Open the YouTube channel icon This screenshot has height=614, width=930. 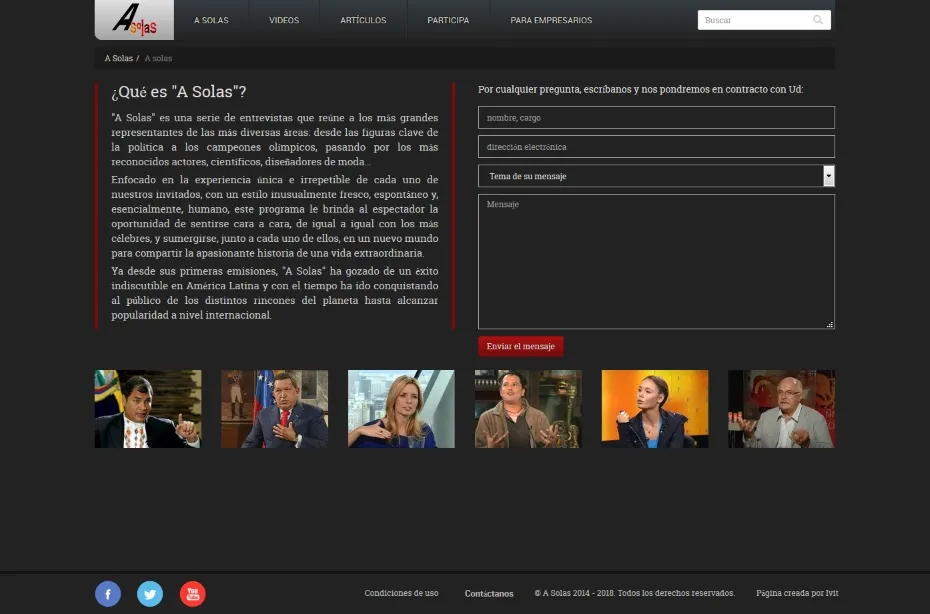click(x=192, y=594)
